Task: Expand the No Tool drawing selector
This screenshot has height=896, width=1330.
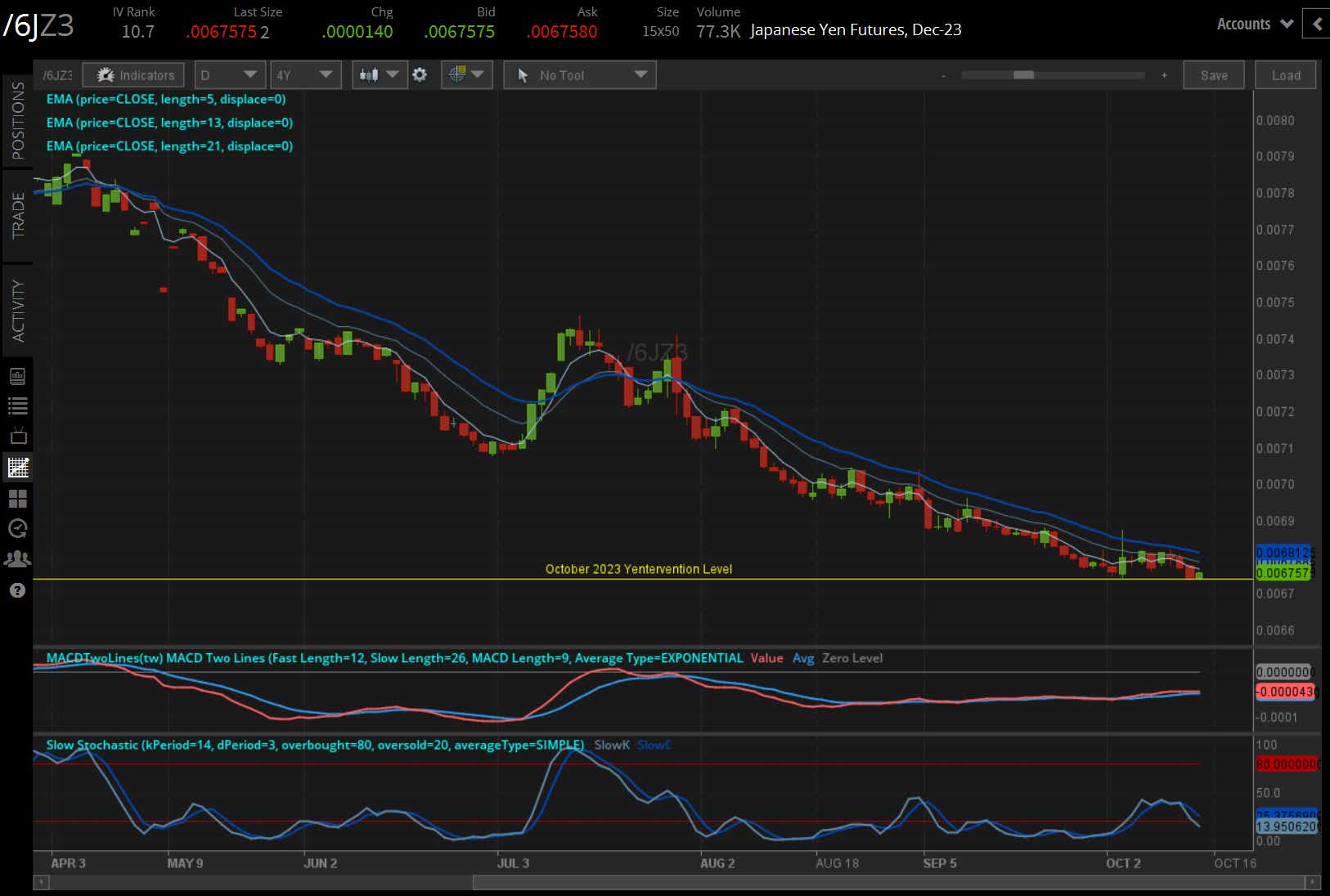Action: (x=580, y=75)
